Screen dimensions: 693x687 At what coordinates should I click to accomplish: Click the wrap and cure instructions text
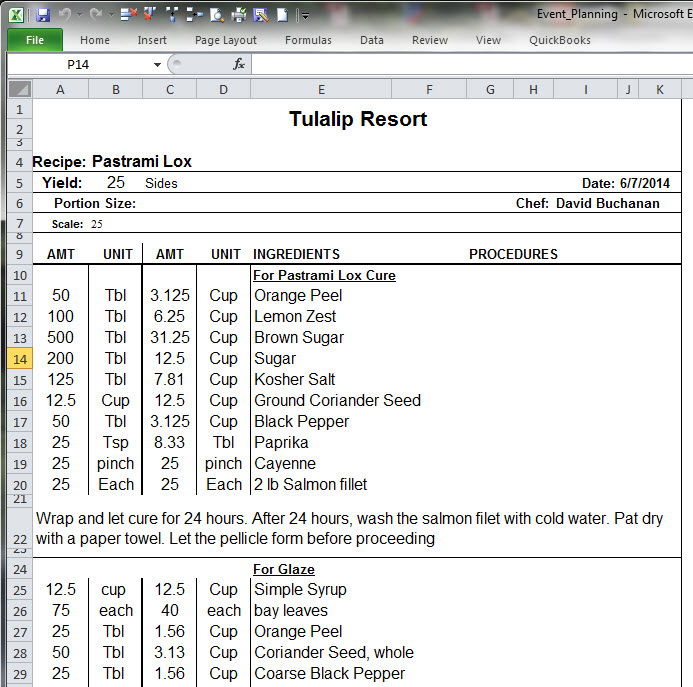[349, 528]
